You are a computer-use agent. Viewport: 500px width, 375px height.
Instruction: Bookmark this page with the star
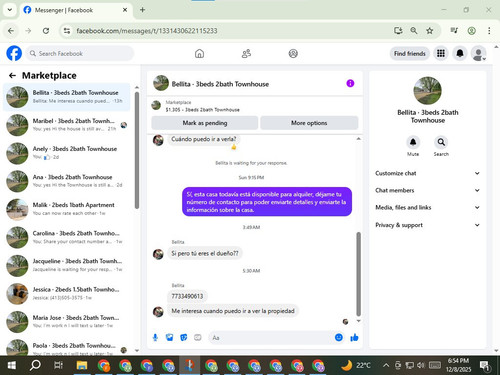tap(430, 31)
